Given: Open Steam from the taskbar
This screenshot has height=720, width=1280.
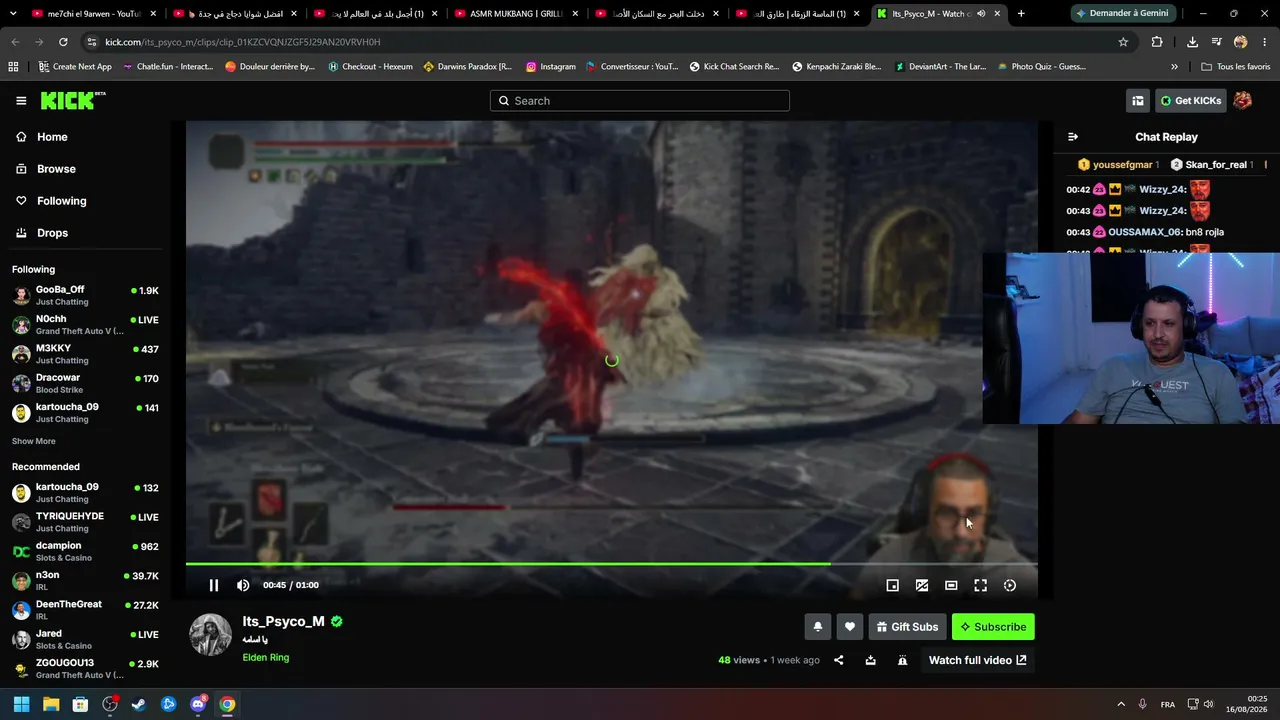Looking at the screenshot, I should point(139,704).
